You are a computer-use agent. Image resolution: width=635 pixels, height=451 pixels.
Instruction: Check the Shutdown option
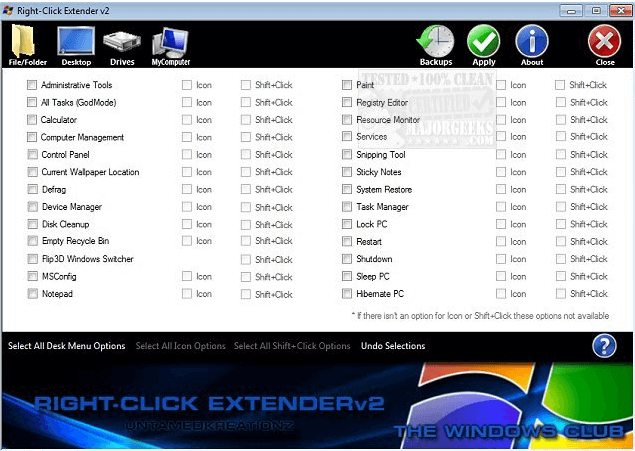pyautogui.click(x=347, y=259)
